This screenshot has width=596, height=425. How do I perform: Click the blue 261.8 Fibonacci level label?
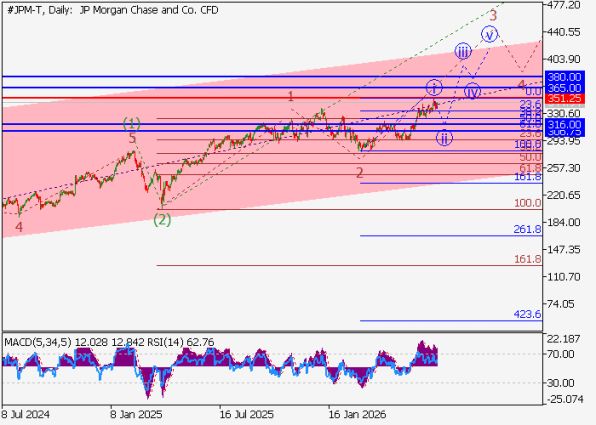pos(527,229)
